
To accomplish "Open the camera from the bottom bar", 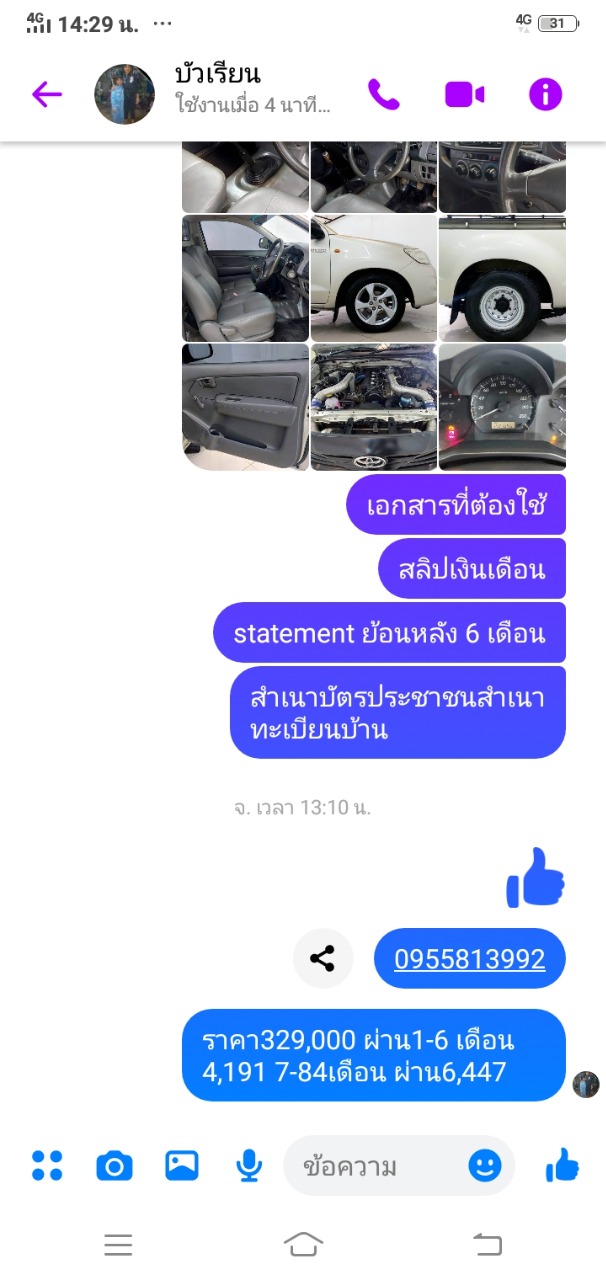I will pos(114,1165).
